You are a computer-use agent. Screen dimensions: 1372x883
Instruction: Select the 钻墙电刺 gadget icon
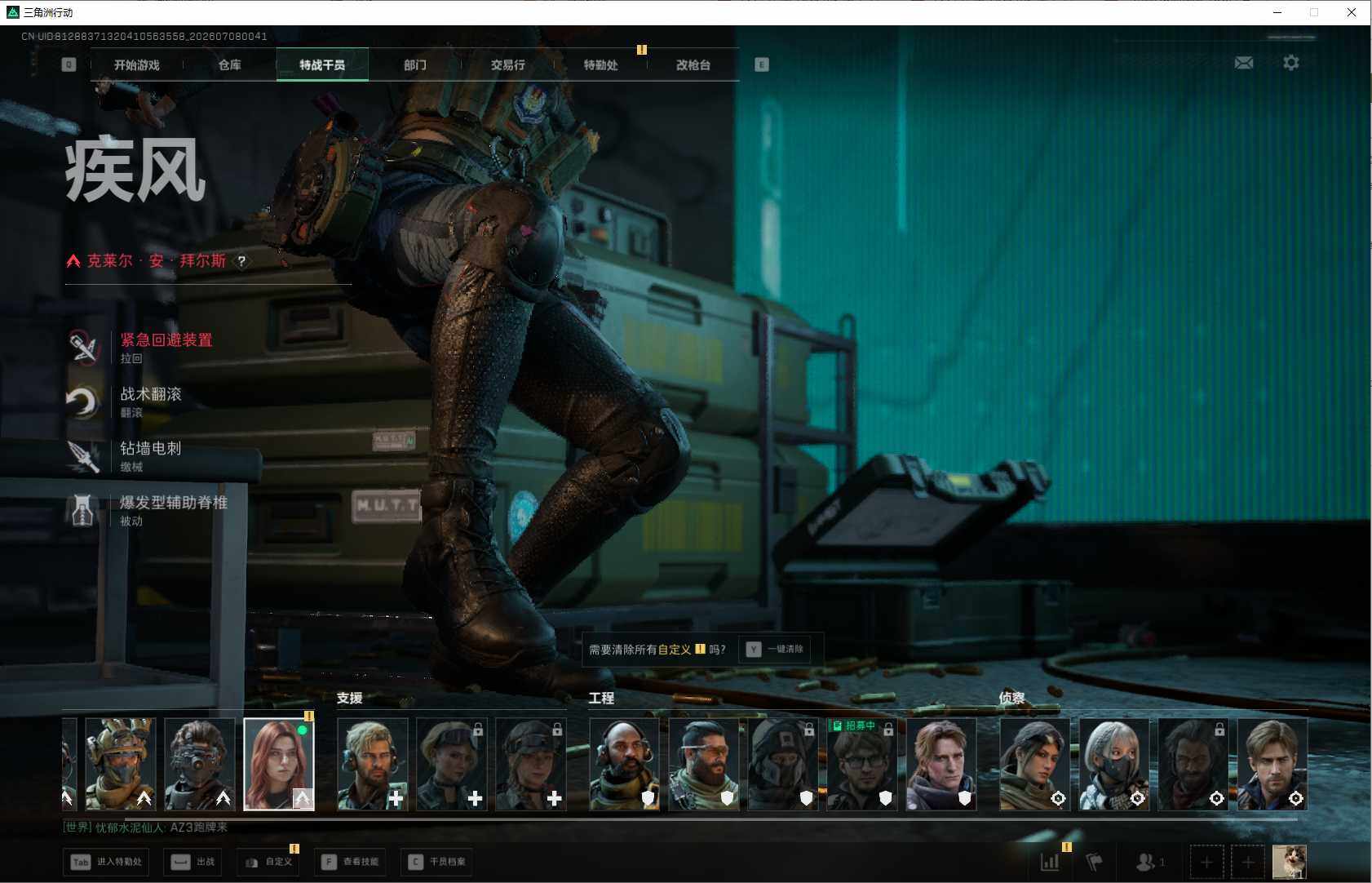point(82,455)
